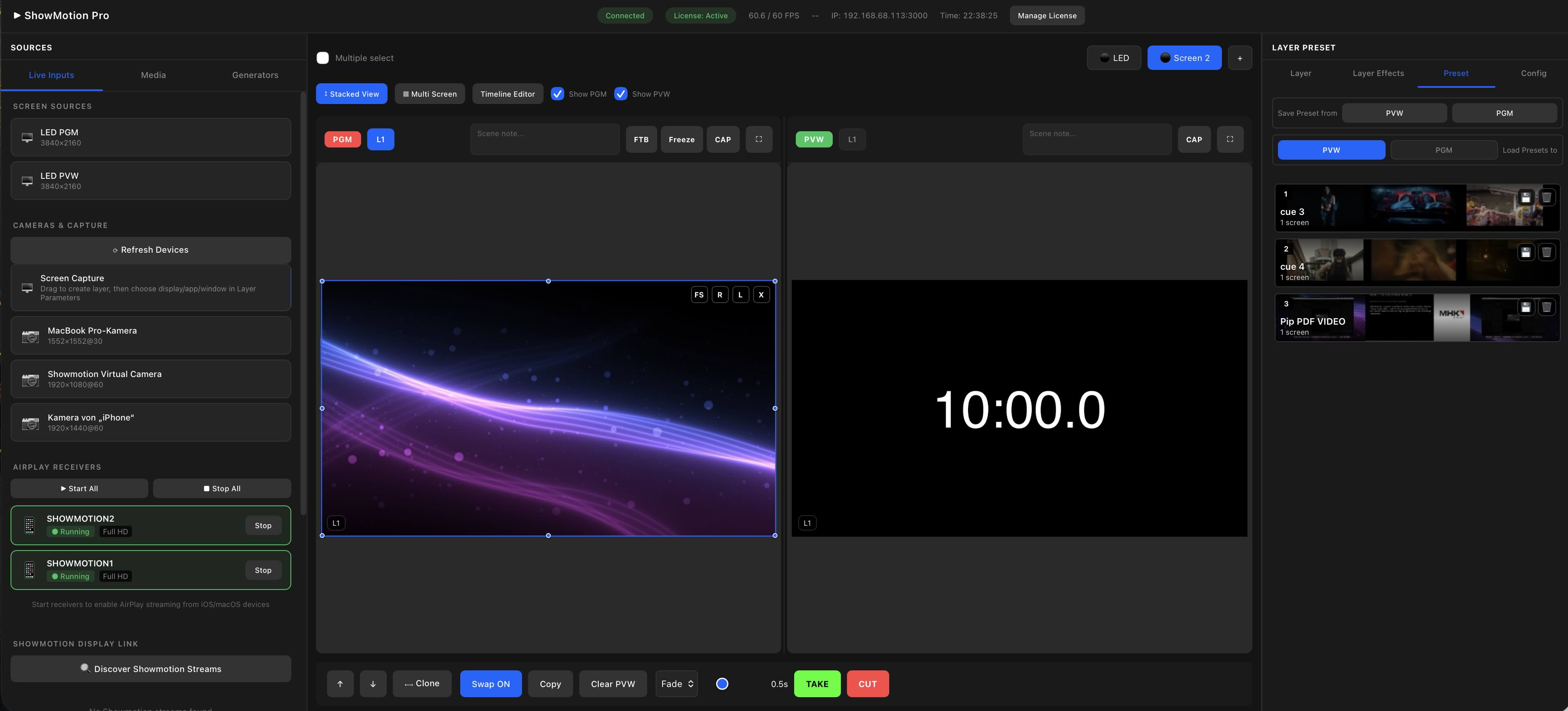Move selected layer up with arrow icon
The height and width of the screenshot is (711, 1568).
[x=340, y=684]
